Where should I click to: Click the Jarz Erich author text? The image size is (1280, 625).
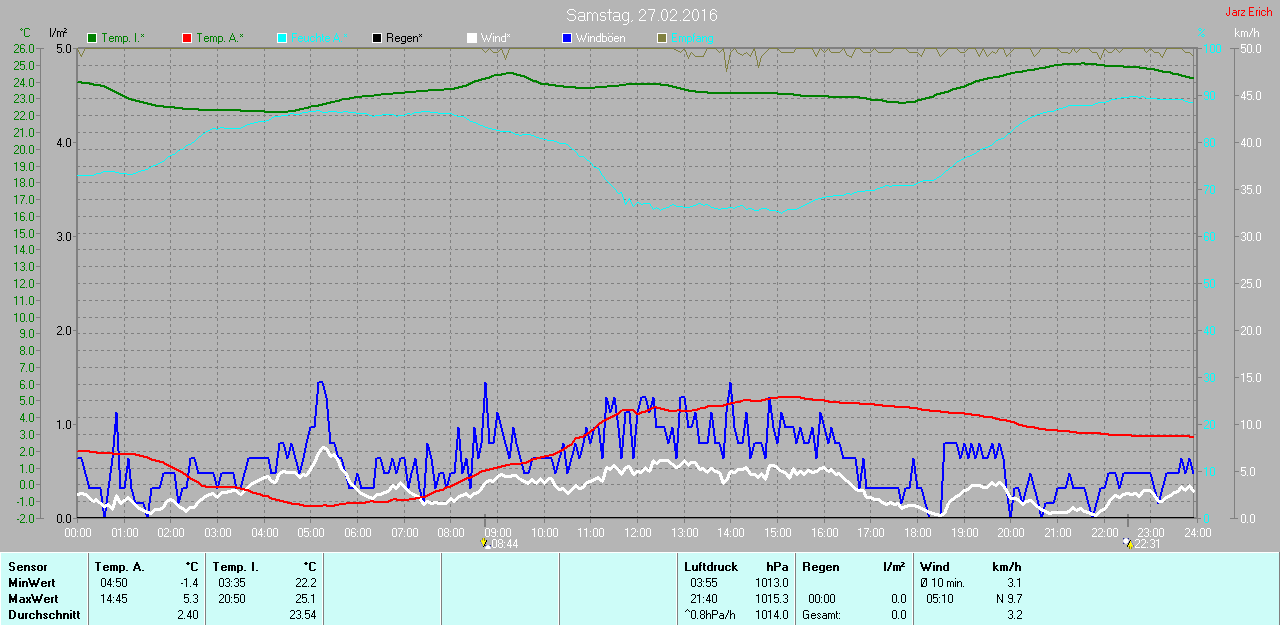[1248, 12]
